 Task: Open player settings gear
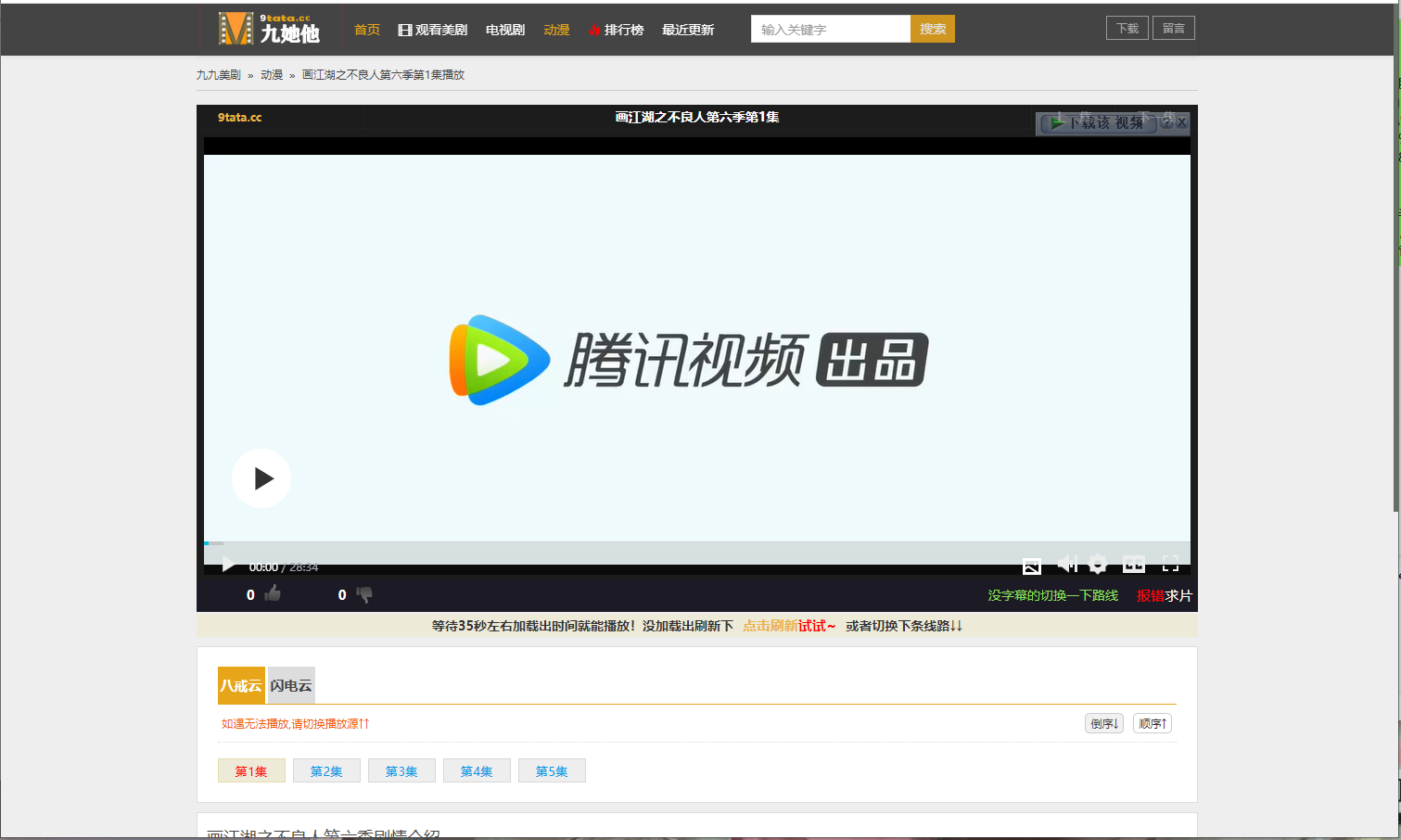coord(1098,564)
